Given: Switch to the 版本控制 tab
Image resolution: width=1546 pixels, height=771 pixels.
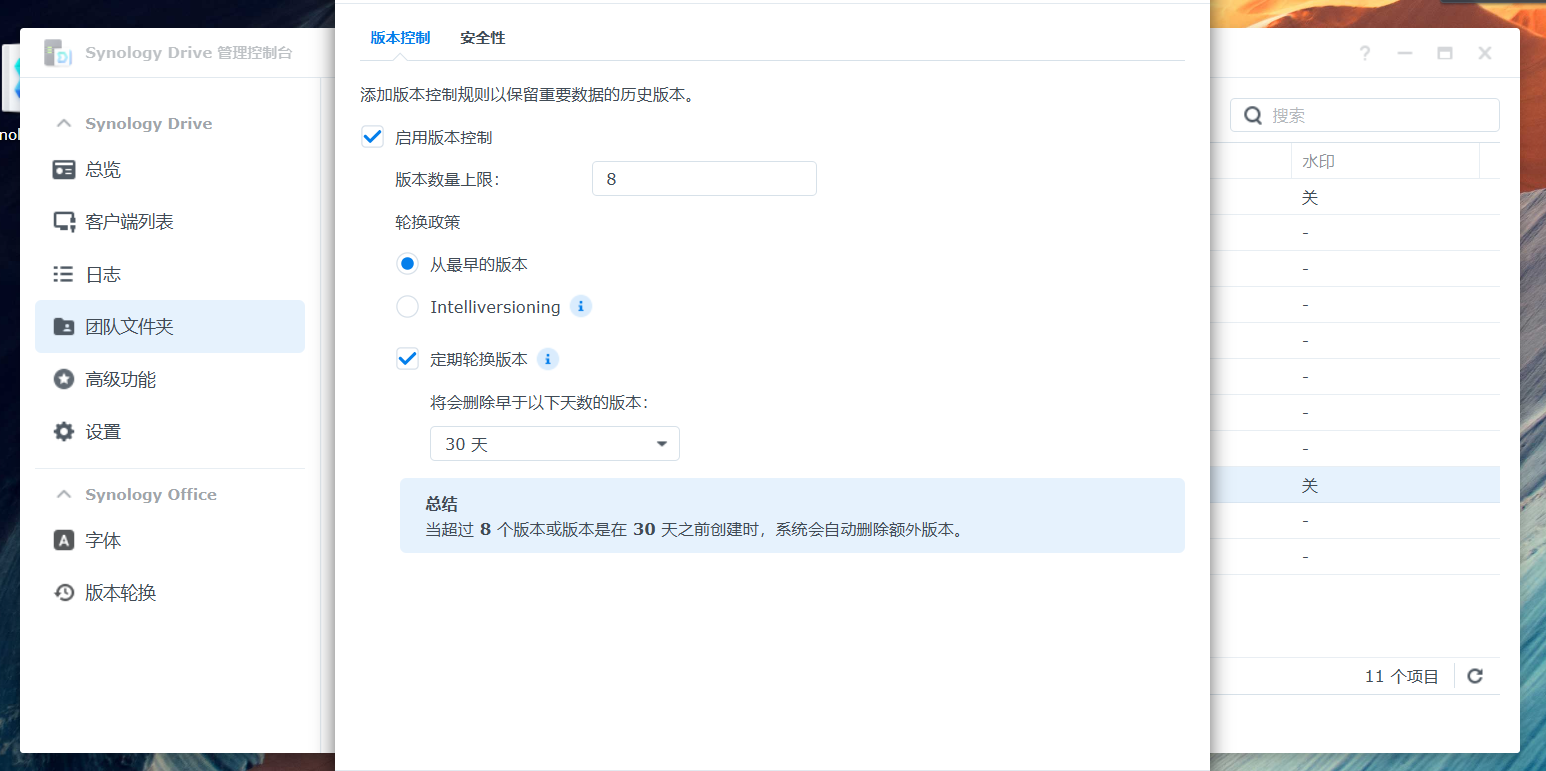Looking at the screenshot, I should [x=400, y=38].
